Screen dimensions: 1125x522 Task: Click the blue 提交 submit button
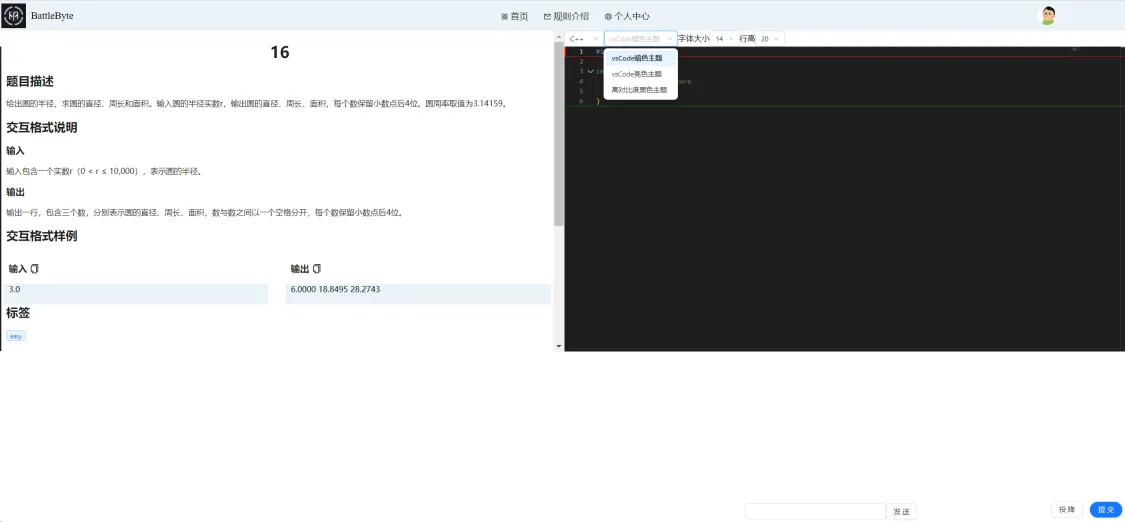click(x=1106, y=510)
